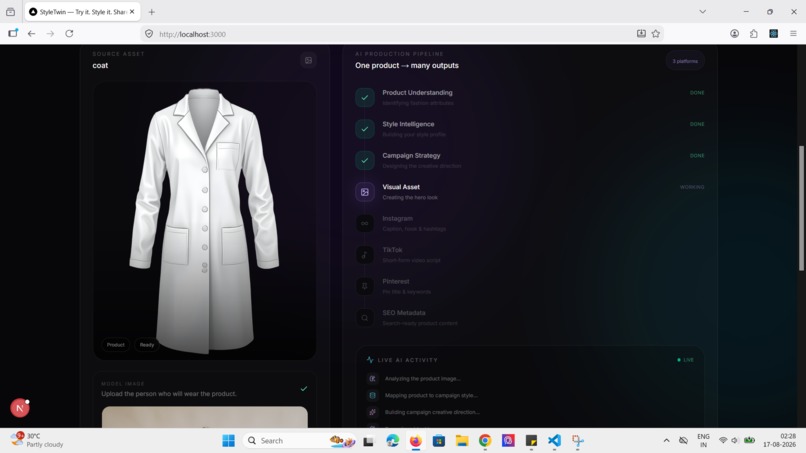
Task: Click the TikTok step icon
Action: [364, 255]
